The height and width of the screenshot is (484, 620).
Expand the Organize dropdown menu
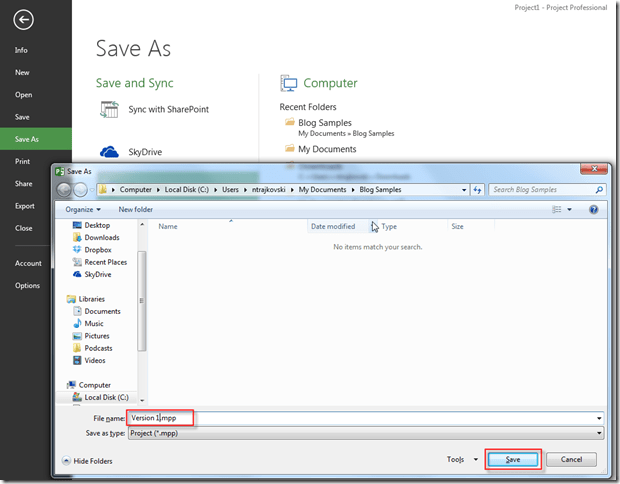[x=83, y=210]
